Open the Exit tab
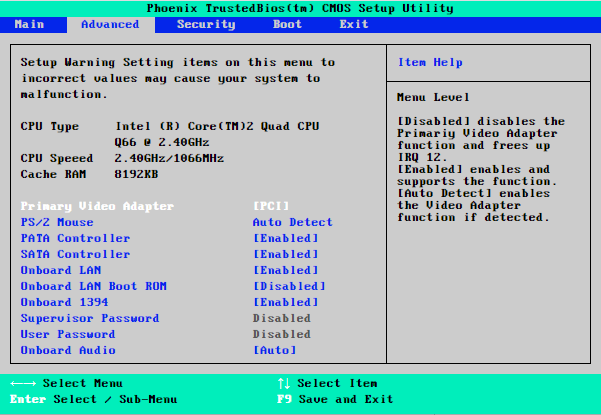The width and height of the screenshot is (601, 415). point(354,25)
